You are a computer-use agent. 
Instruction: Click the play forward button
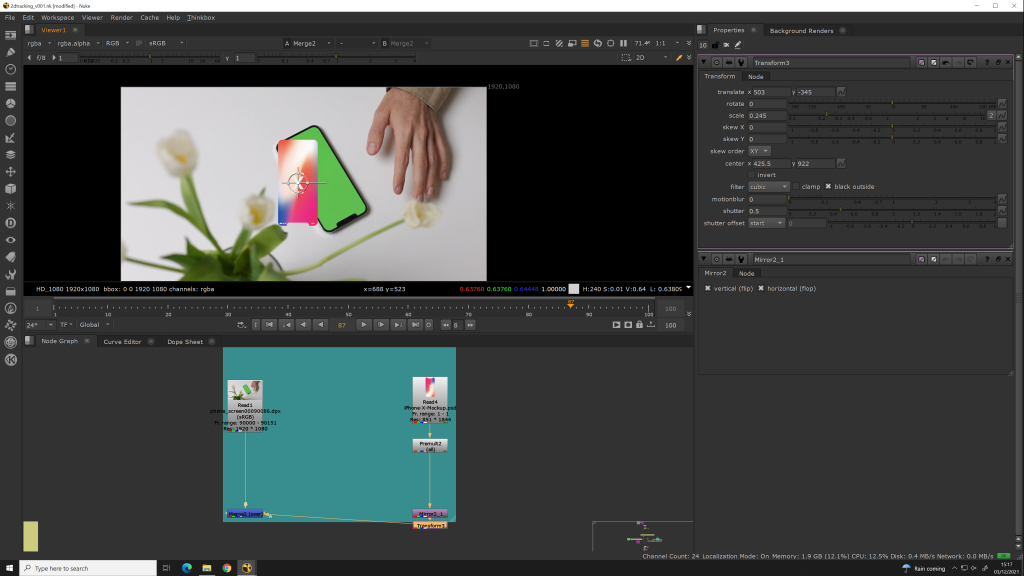tap(364, 325)
